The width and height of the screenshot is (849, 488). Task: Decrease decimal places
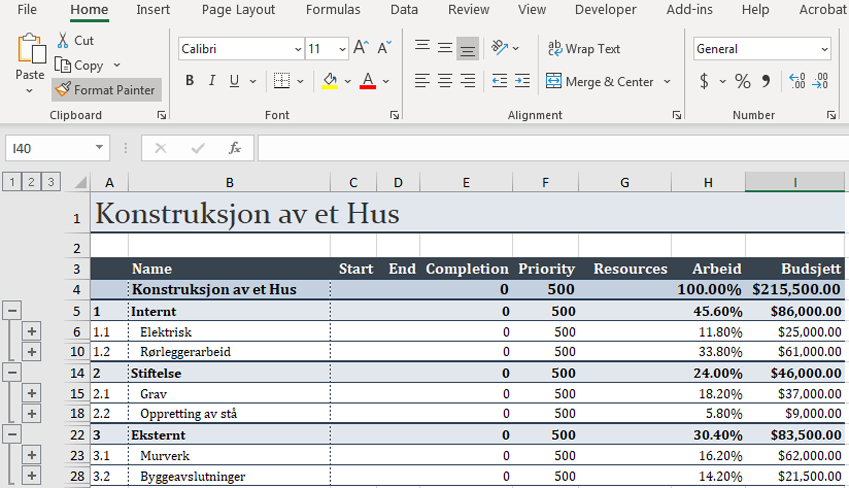click(x=820, y=81)
